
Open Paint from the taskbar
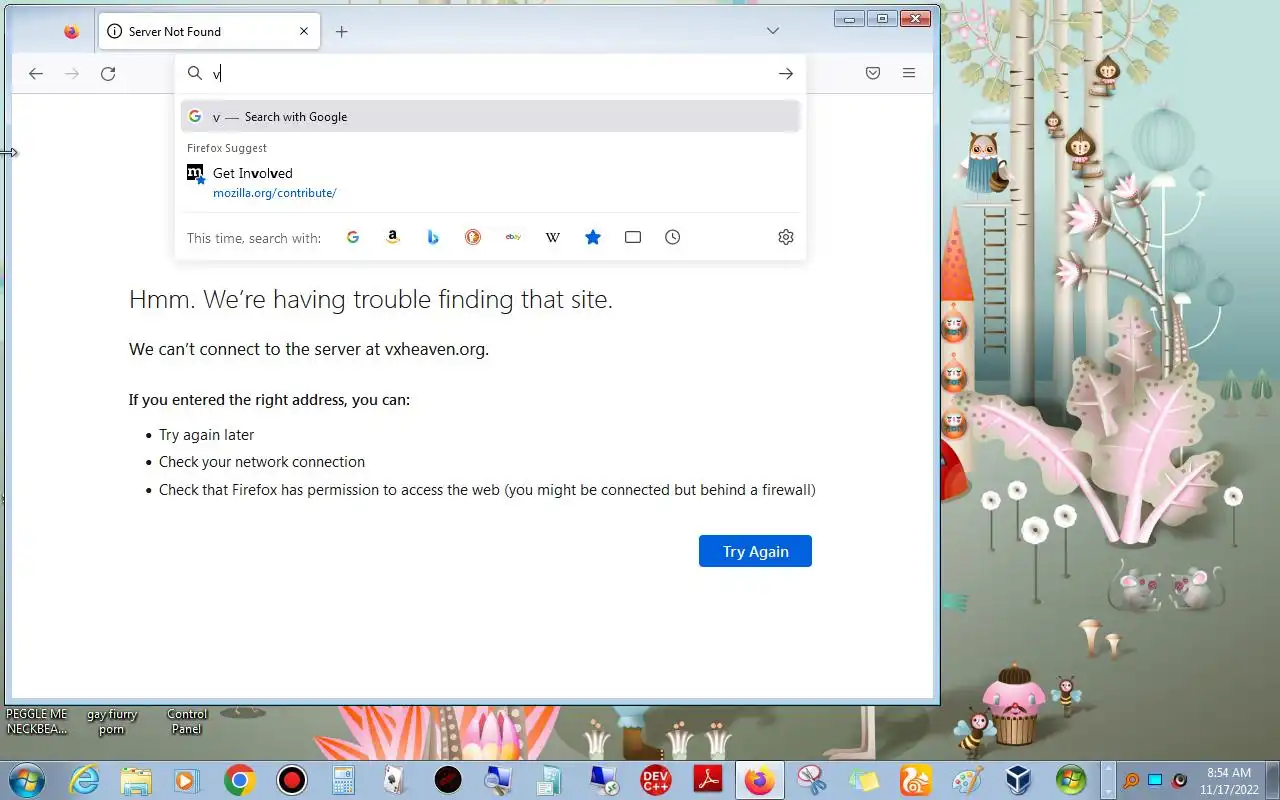[x=967, y=780]
